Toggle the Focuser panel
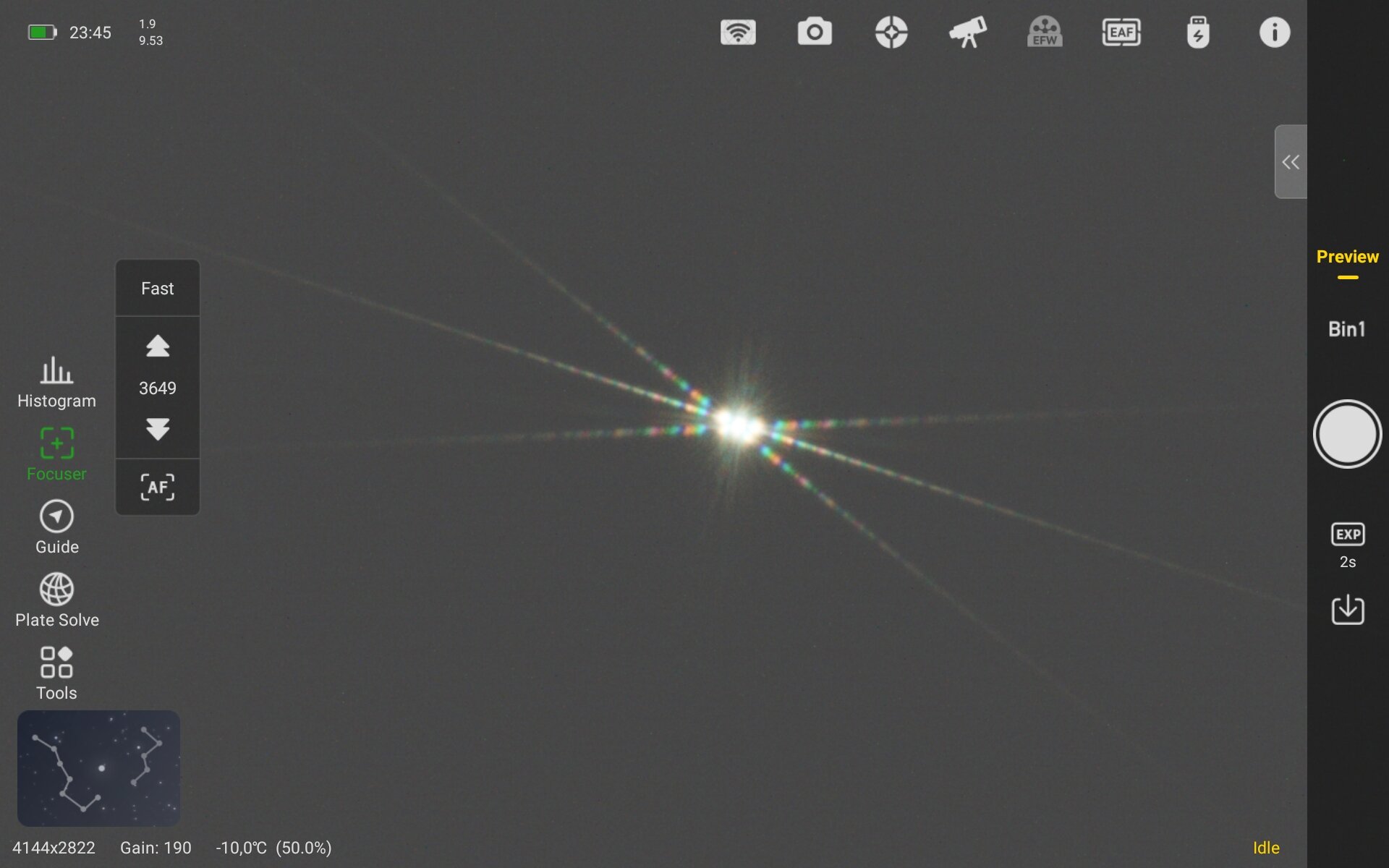1389x868 pixels. click(56, 454)
